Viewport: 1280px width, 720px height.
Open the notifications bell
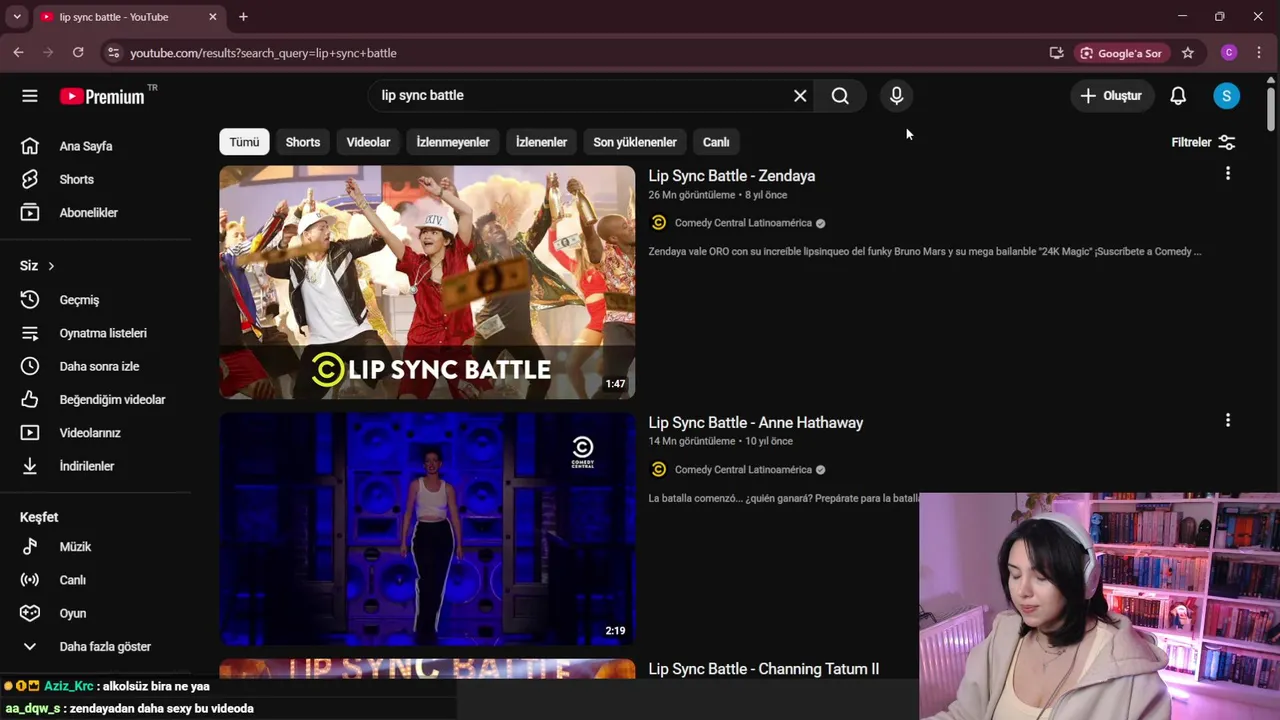pyautogui.click(x=1178, y=96)
